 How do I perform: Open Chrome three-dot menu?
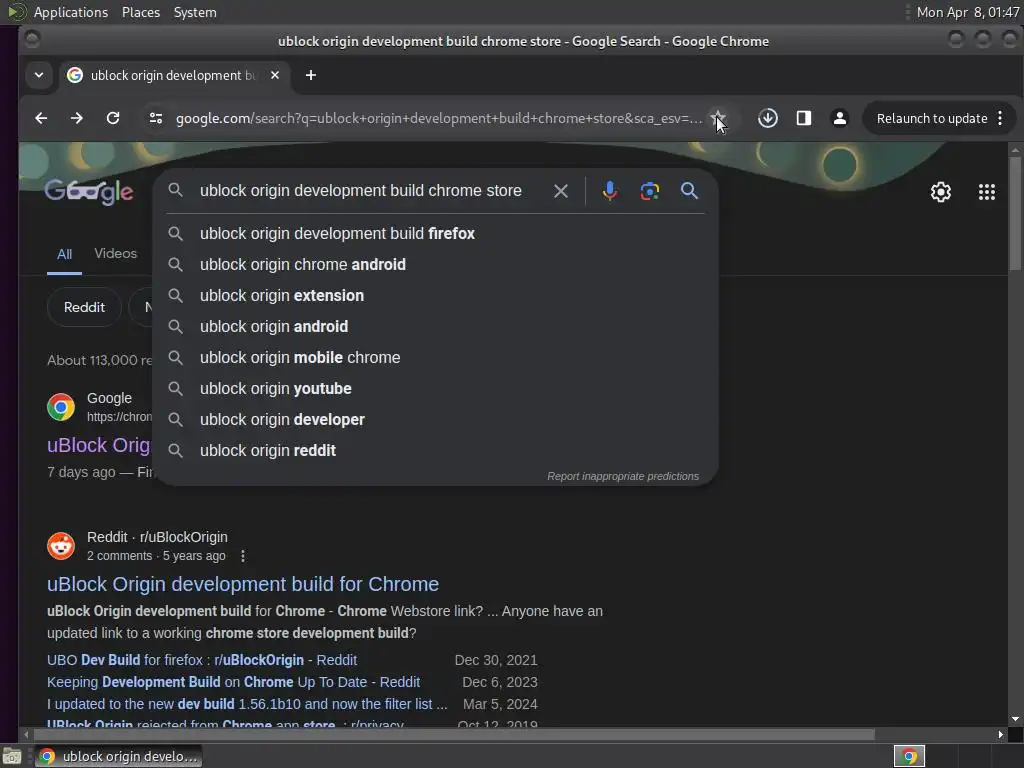click(x=1000, y=118)
